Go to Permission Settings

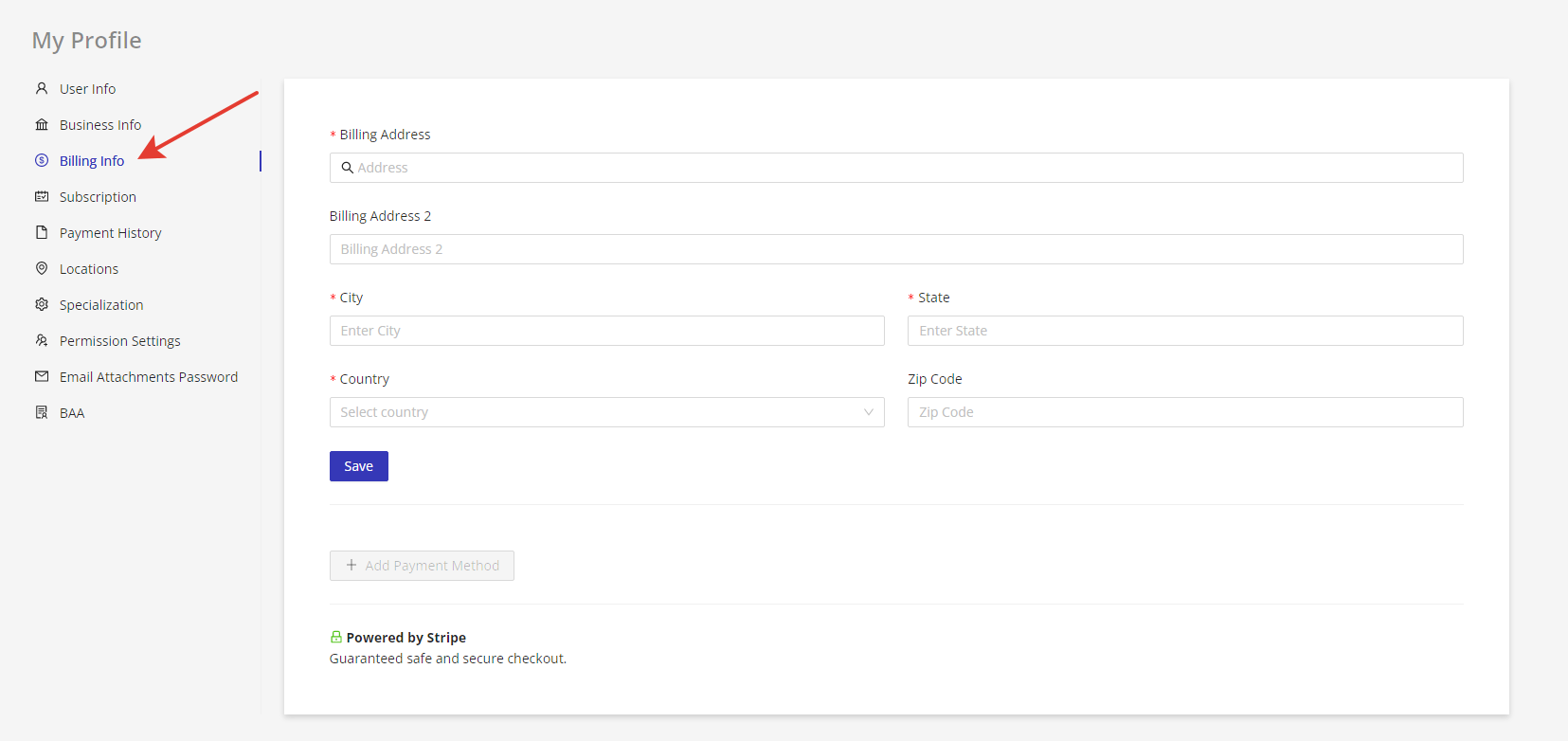(119, 341)
